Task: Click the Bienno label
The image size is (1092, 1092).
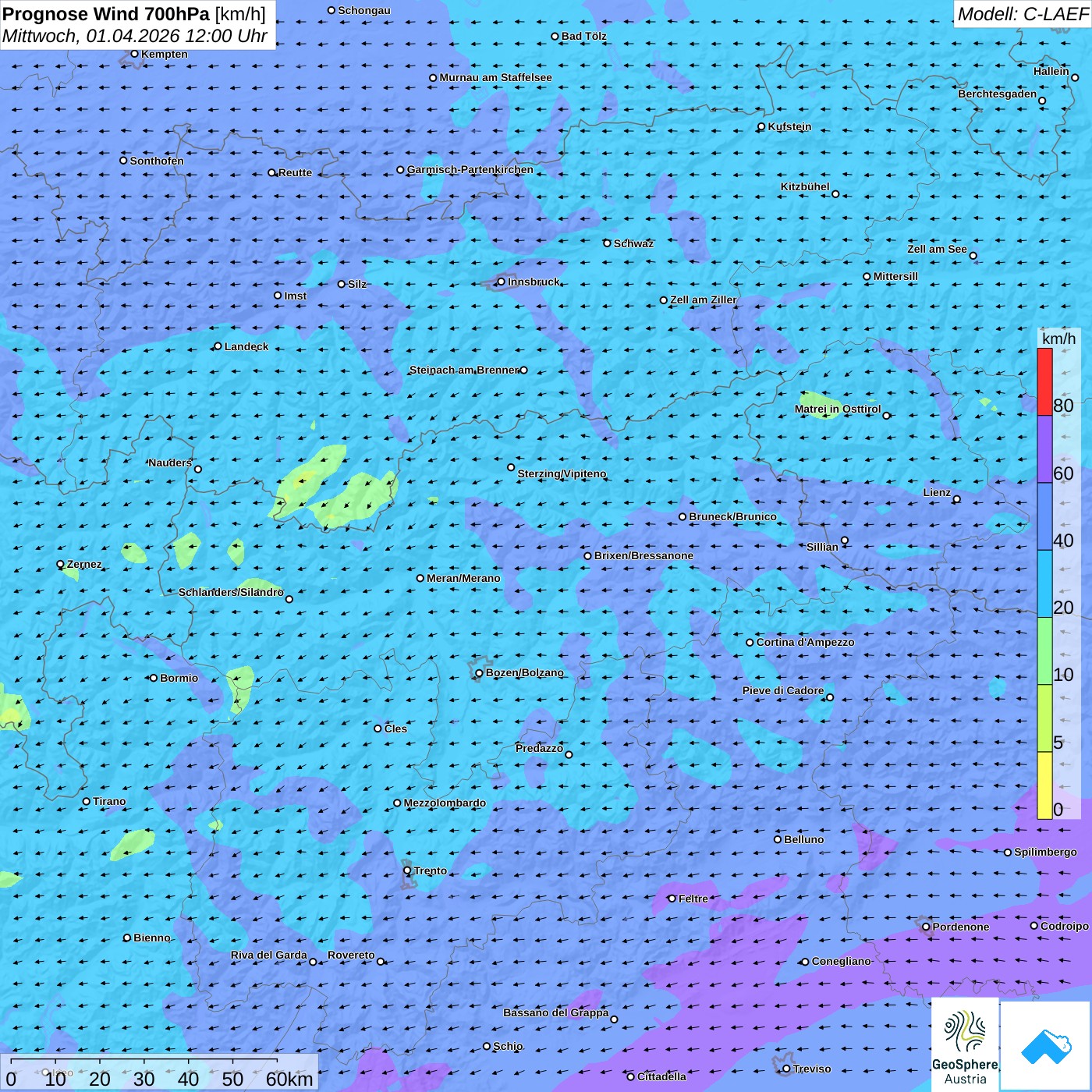Action: tap(151, 938)
